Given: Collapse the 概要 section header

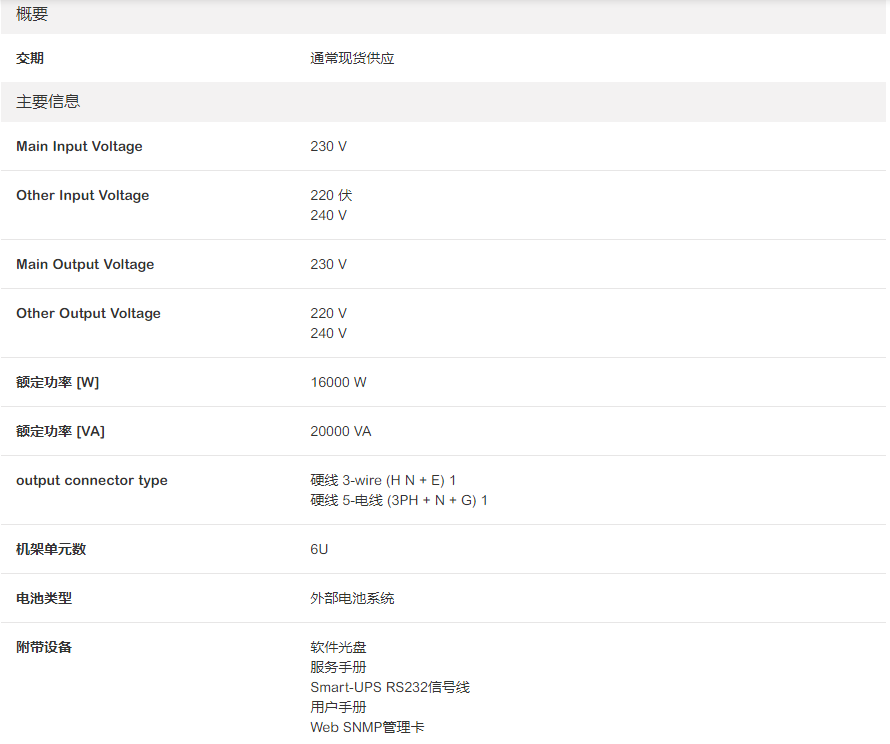Looking at the screenshot, I should (32, 15).
